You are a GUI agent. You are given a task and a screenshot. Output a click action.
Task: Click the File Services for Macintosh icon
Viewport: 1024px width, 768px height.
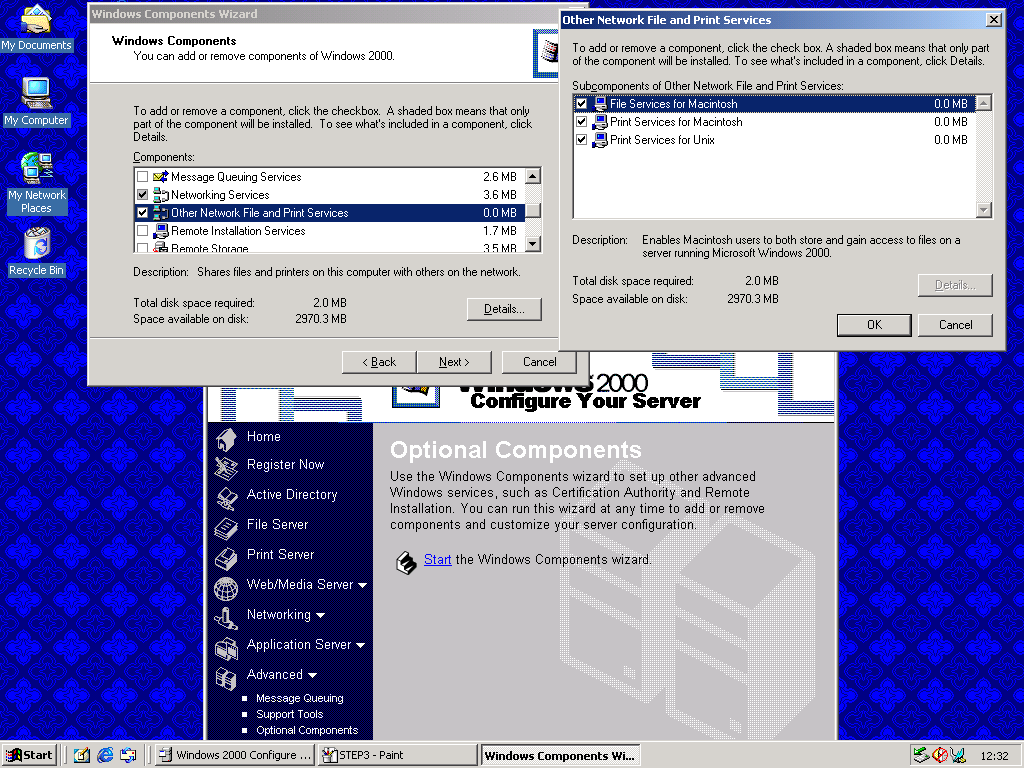(x=600, y=104)
